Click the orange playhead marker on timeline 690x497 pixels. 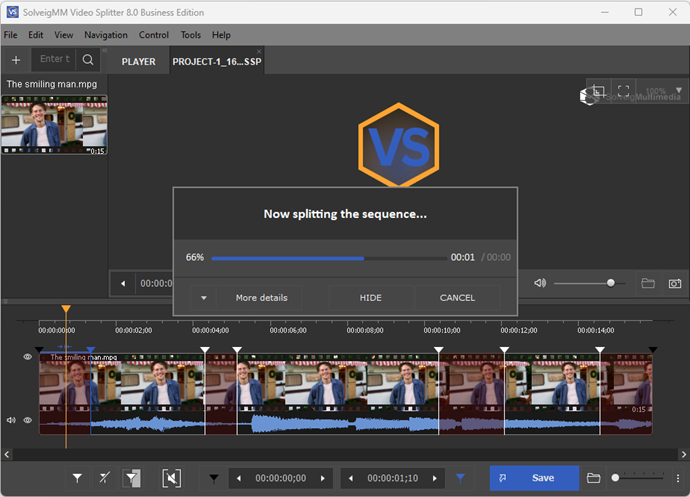point(66,309)
